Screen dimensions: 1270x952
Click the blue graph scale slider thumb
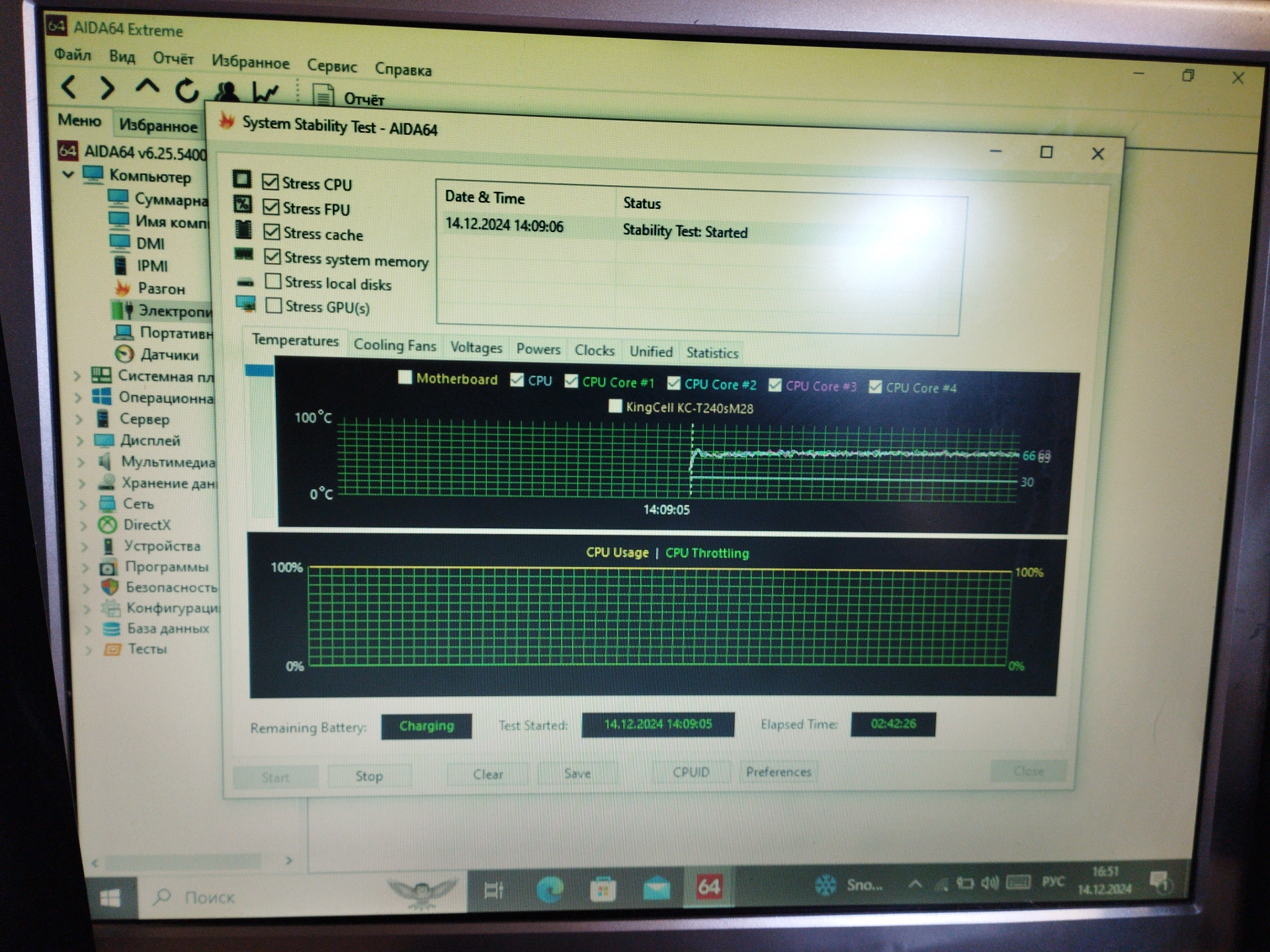pos(259,370)
